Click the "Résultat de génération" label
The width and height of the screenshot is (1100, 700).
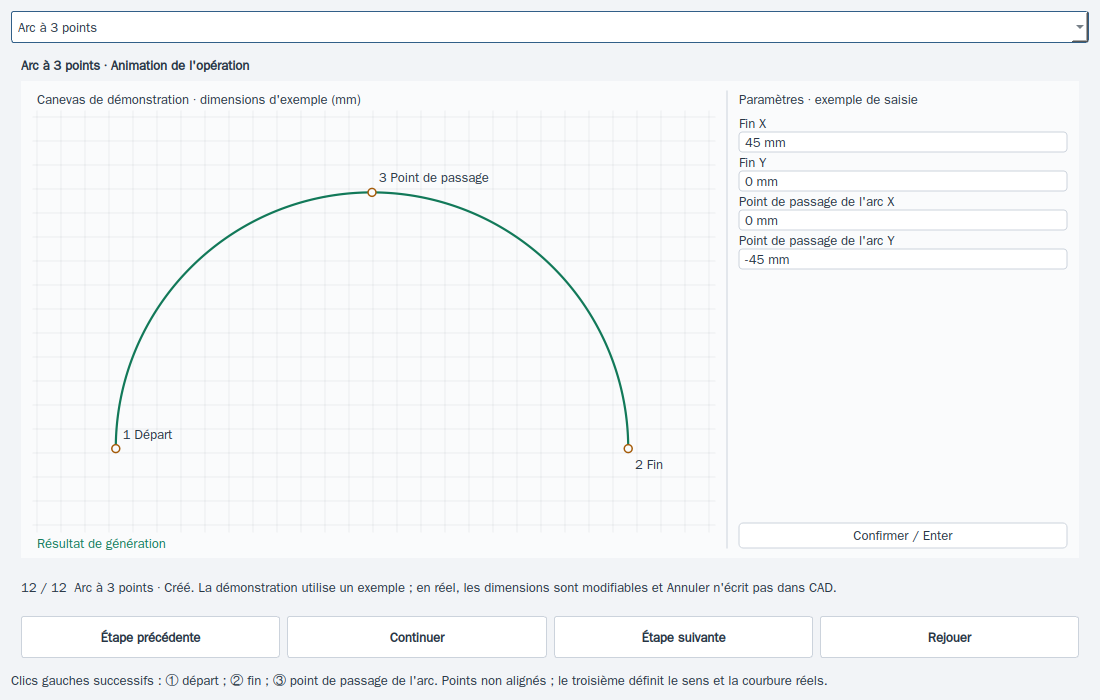pos(101,544)
